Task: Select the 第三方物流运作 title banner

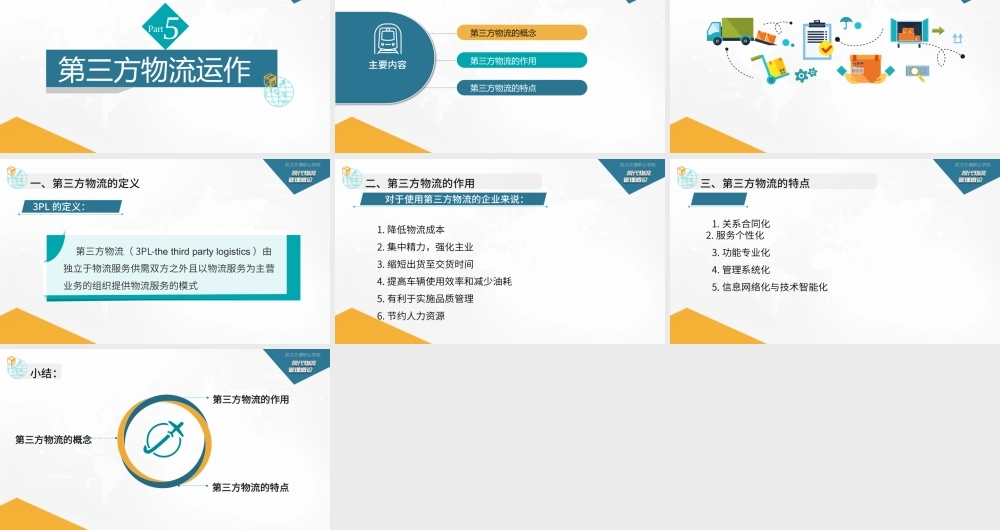Action: tap(161, 70)
